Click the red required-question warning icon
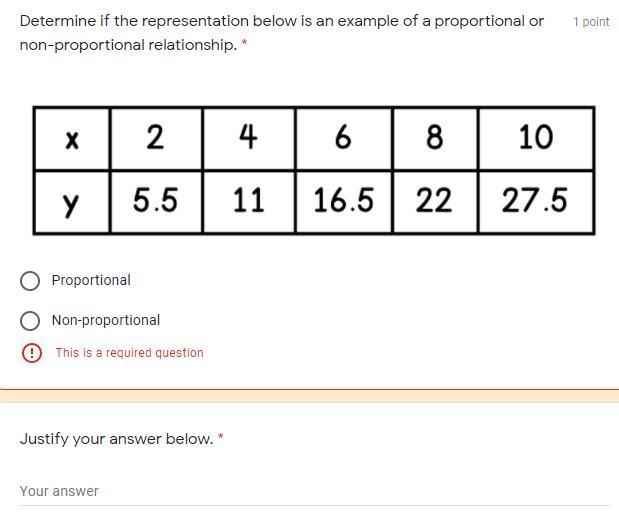Image resolution: width=619 pixels, height=518 pixels. coord(32,353)
